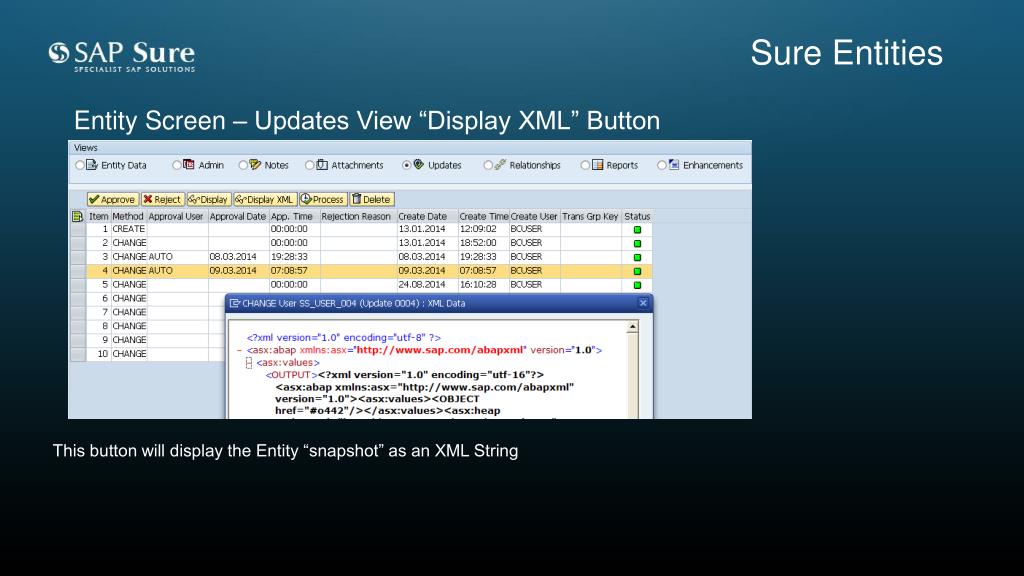Screen dimensions: 1024x576
Task: Click the Notes pencil icon
Action: click(x=255, y=165)
